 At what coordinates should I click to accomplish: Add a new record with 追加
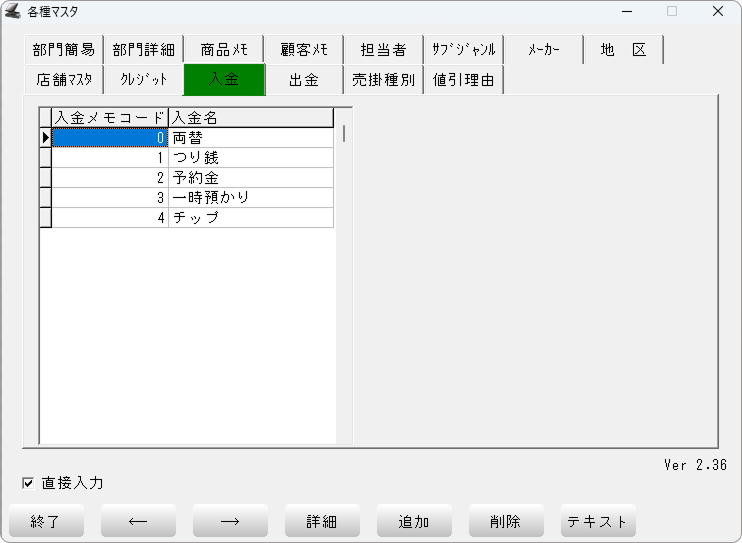(414, 521)
